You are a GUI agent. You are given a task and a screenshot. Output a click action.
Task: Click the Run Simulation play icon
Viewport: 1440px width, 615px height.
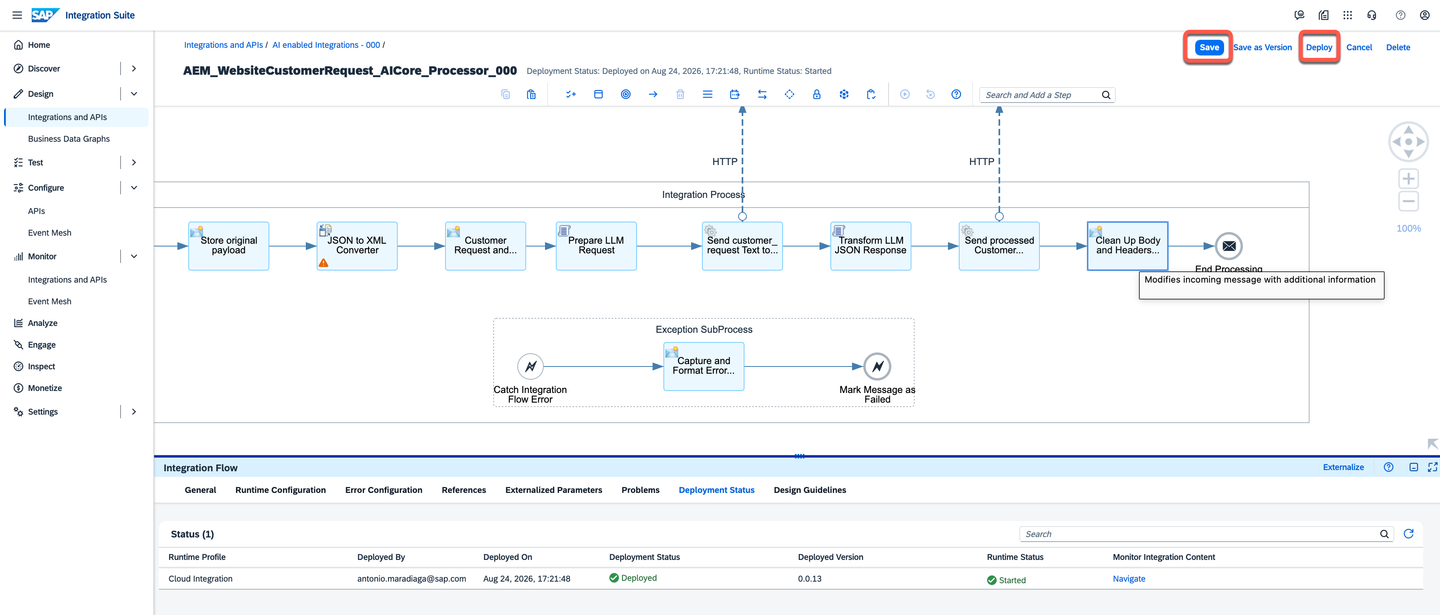click(904, 94)
